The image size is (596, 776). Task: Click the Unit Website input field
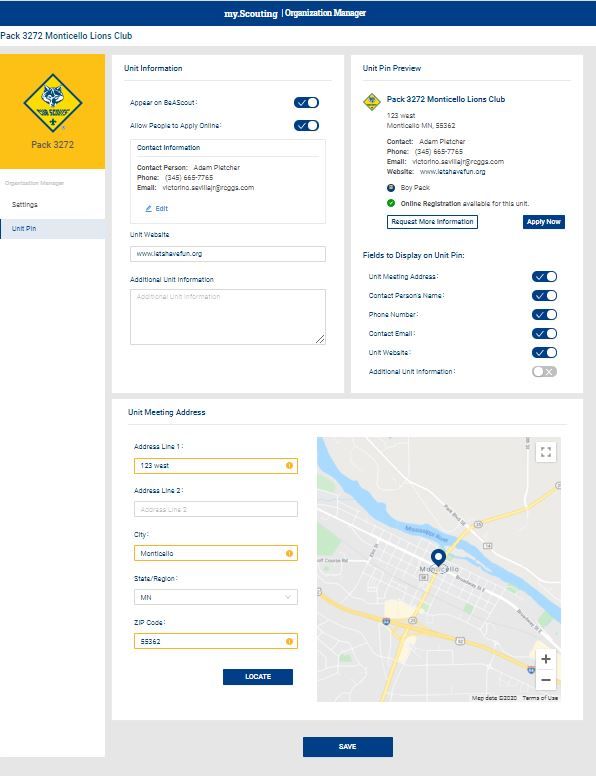228,254
